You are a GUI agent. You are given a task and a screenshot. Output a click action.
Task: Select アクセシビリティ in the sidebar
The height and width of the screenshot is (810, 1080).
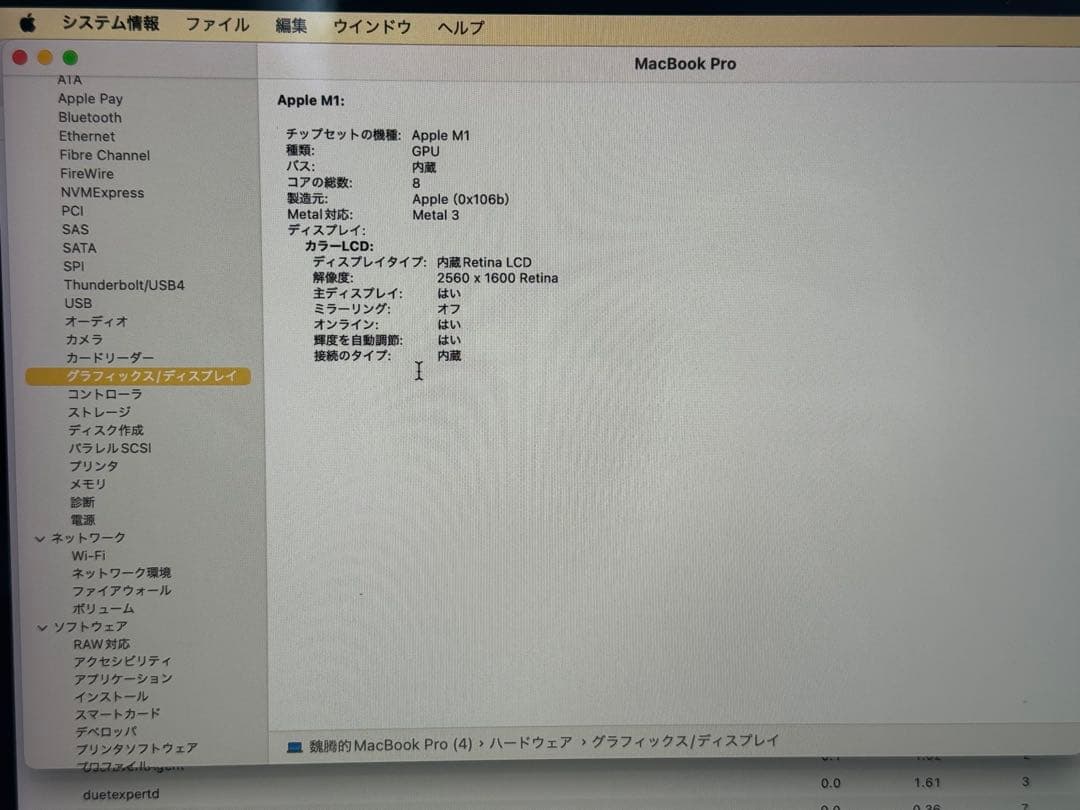123,661
